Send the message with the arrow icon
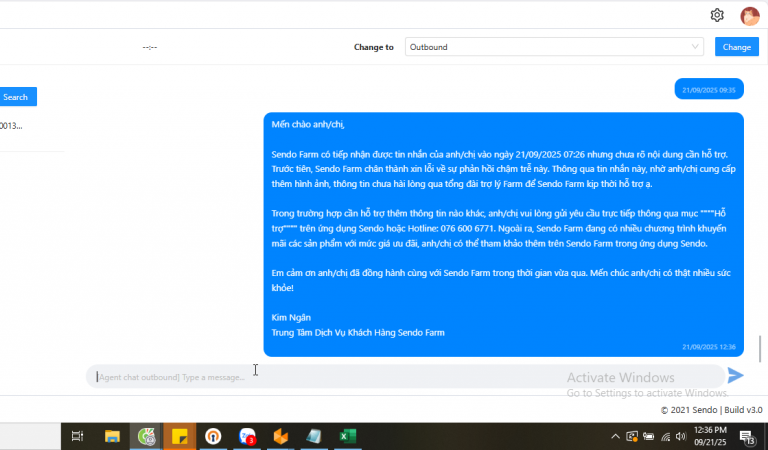 (735, 376)
